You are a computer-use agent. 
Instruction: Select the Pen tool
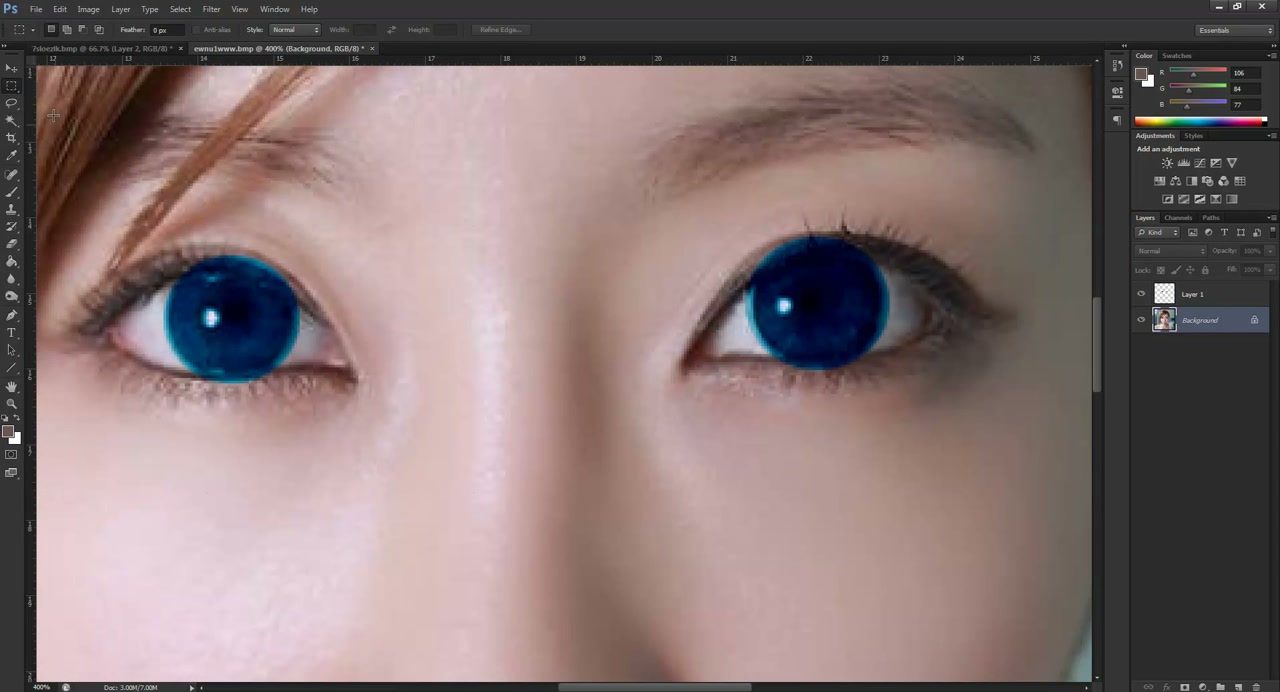pos(12,315)
